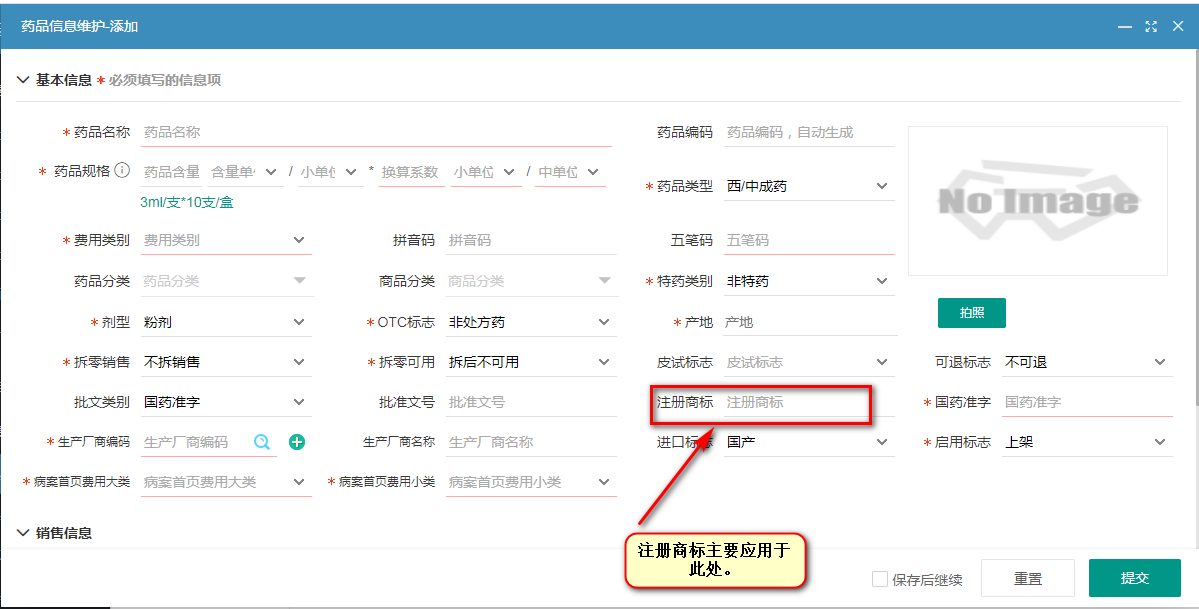1199x609 pixels.
Task: Click the 重置 reset button
Action: point(1028,578)
